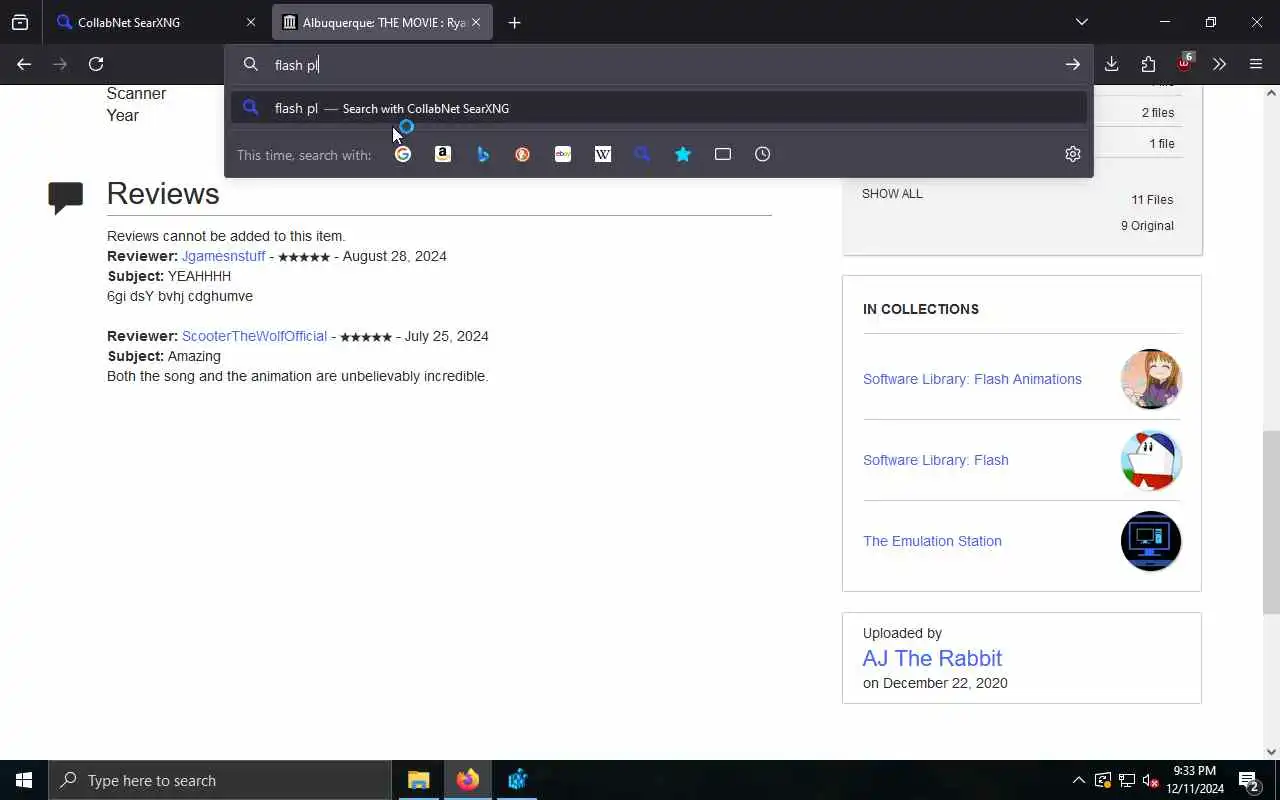
Task: Click page vertical scrollbar thumb
Action: 1271,522
